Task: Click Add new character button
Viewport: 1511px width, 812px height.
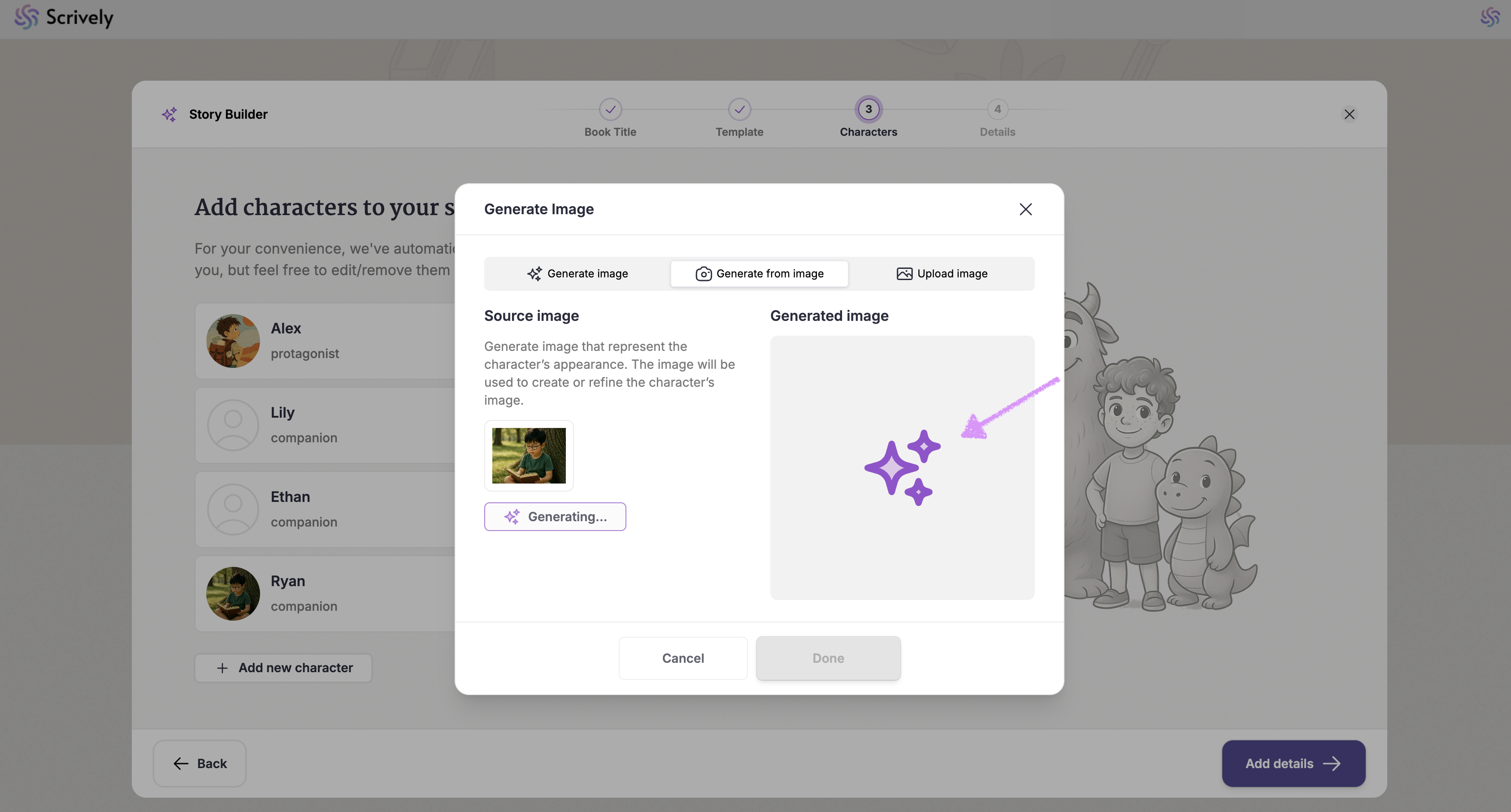Action: pos(283,668)
